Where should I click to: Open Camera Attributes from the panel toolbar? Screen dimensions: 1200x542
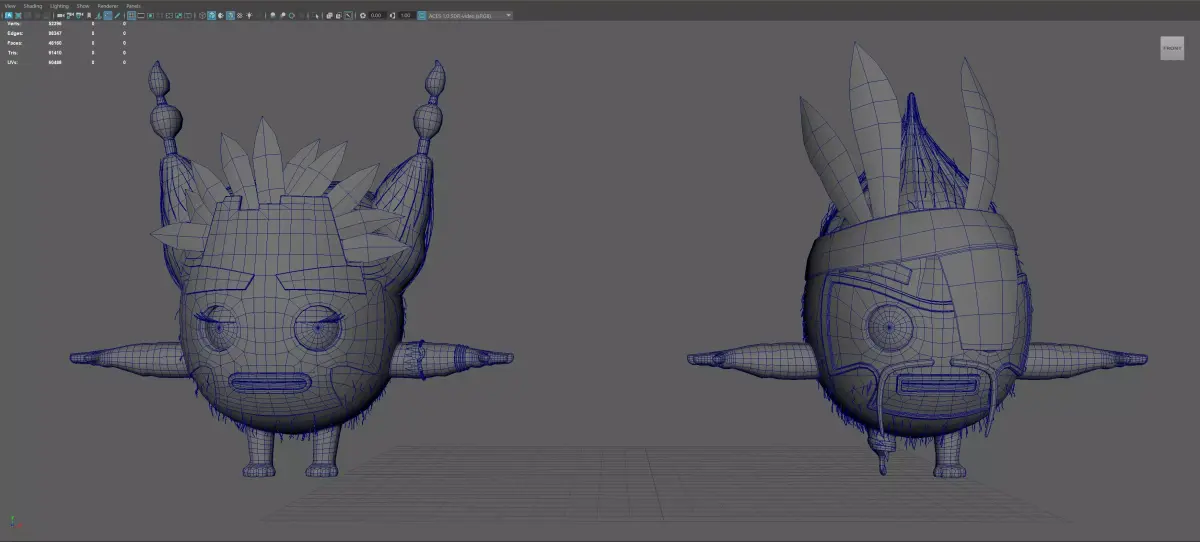80,16
